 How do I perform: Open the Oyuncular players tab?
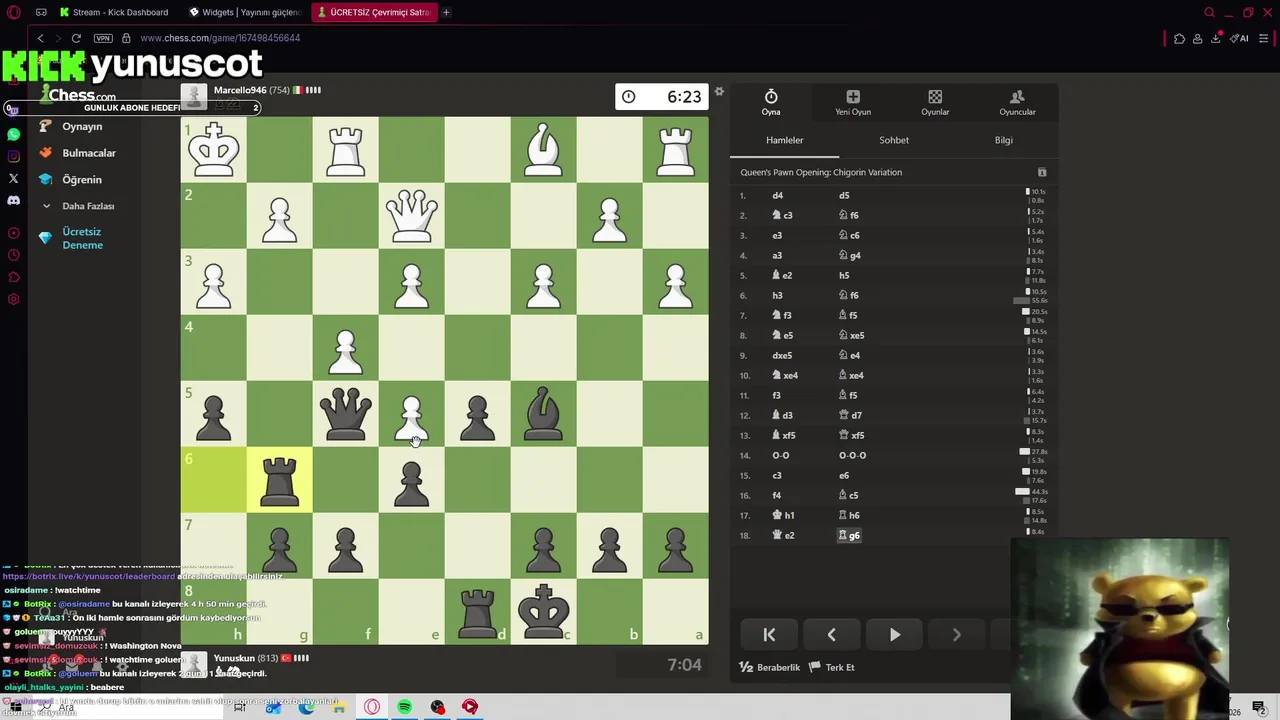click(1017, 102)
